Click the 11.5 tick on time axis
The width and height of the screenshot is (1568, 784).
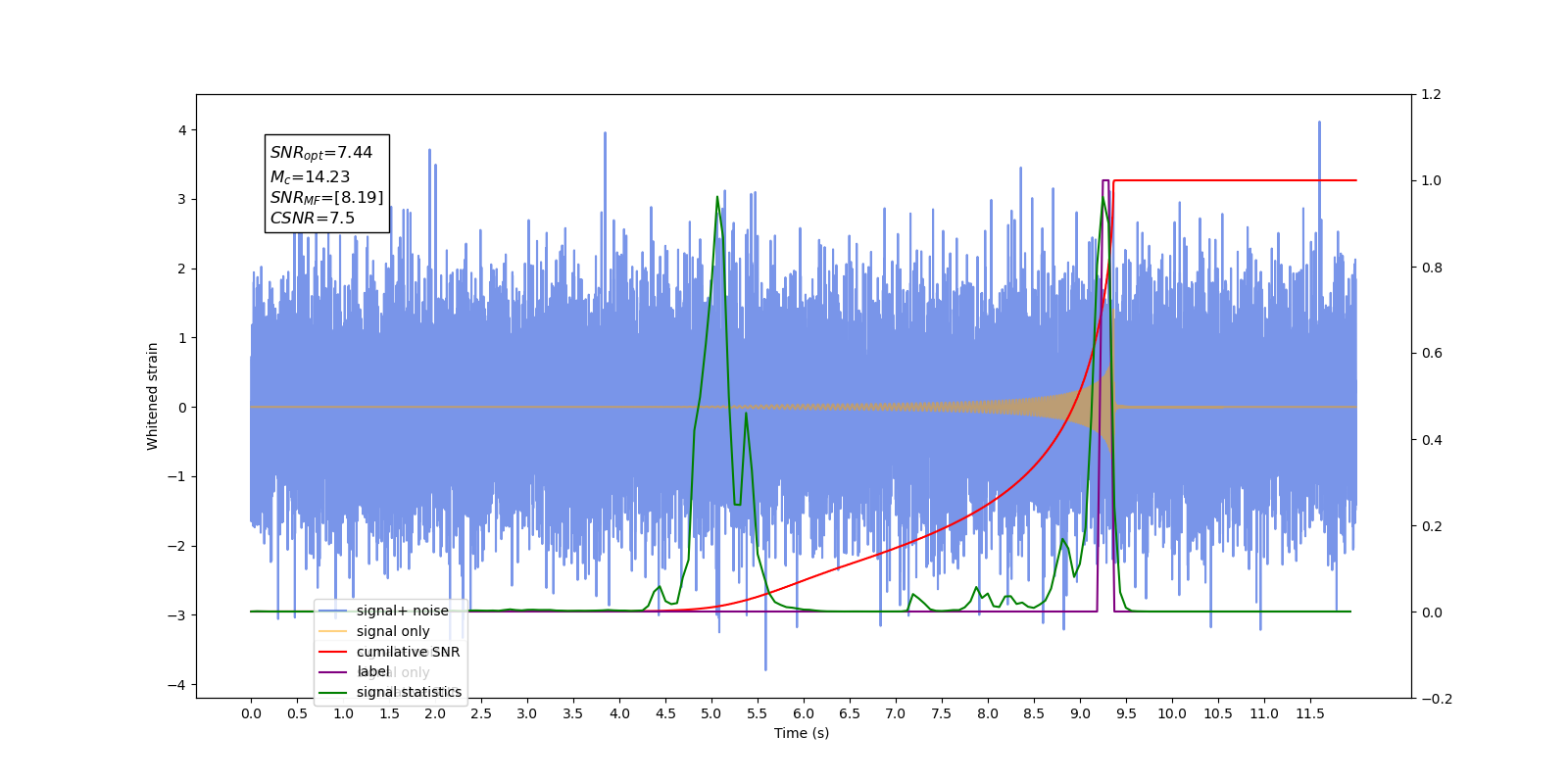pyautogui.click(x=1310, y=713)
